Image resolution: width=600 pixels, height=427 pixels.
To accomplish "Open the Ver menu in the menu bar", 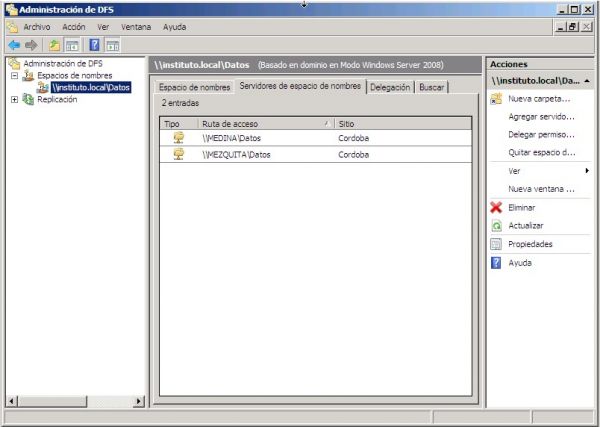I will coord(103,27).
